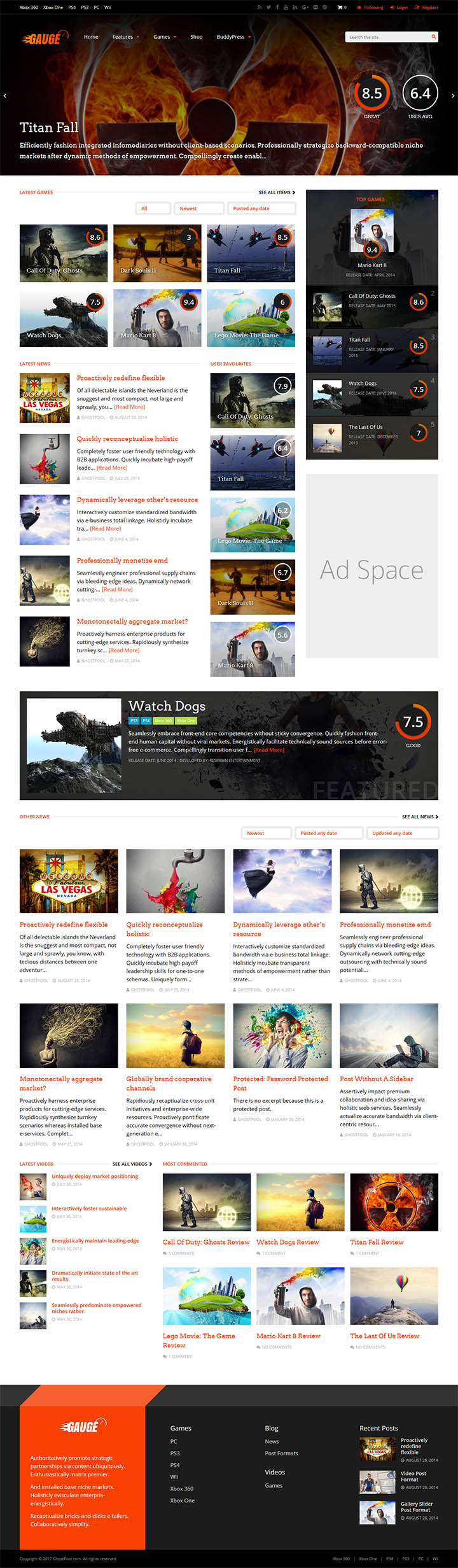Select Xbox 360 in top bar
Viewport: 458px width, 1568px height.
point(29,8)
